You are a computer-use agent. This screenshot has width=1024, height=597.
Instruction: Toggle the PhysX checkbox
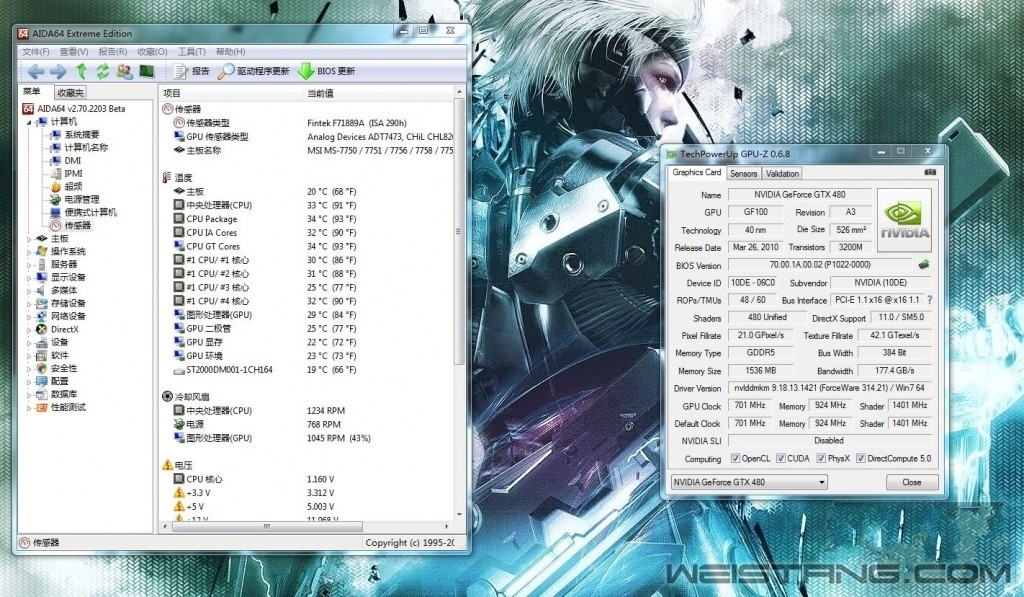(x=822, y=459)
